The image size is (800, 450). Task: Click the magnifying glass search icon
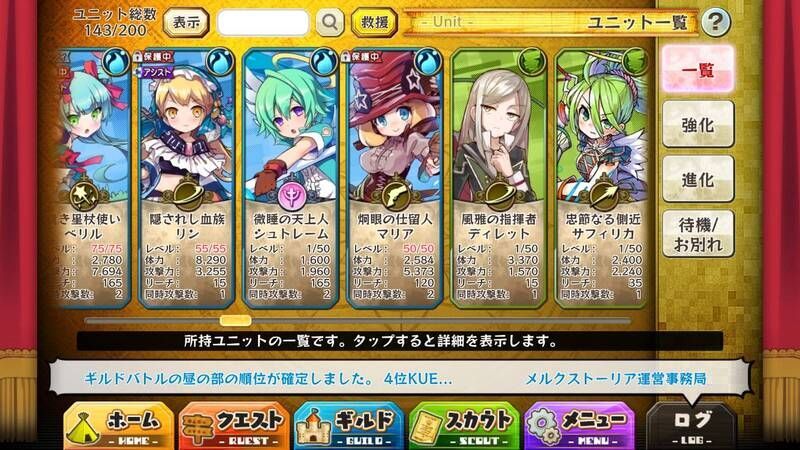(330, 22)
